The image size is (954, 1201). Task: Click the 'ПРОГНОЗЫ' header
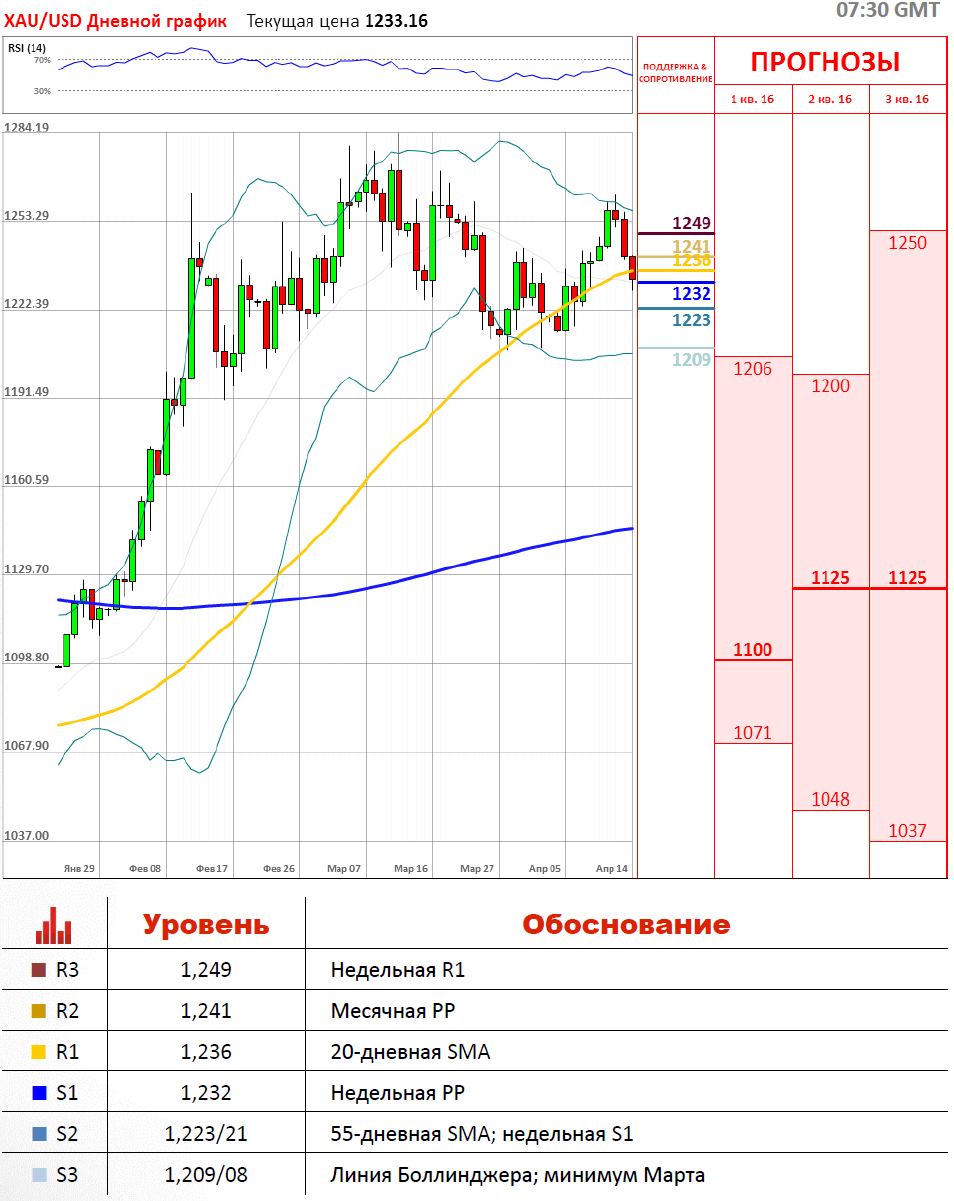(x=825, y=62)
